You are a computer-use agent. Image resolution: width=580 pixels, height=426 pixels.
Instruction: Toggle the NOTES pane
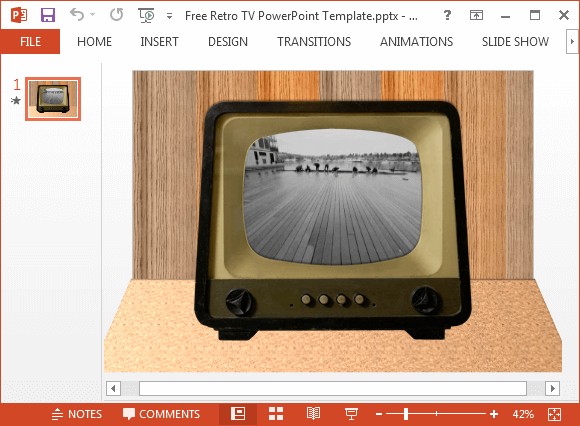[x=77, y=414]
